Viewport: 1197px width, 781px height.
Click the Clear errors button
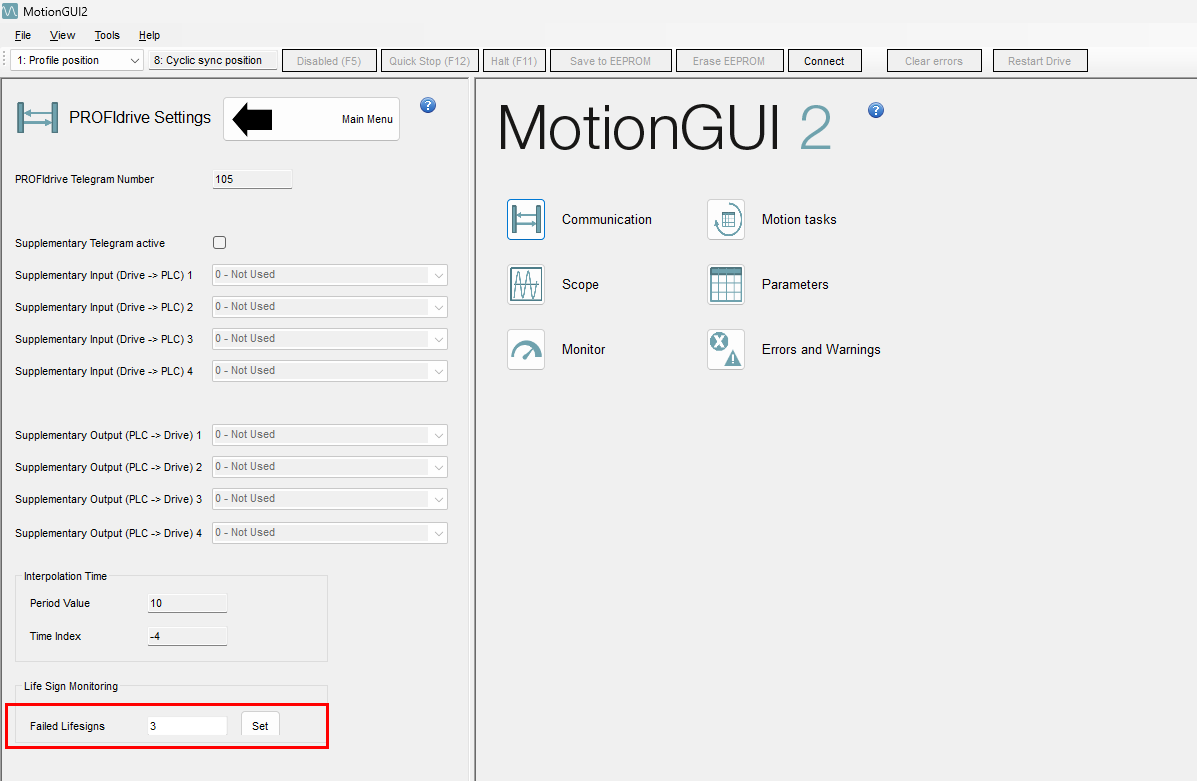point(934,61)
